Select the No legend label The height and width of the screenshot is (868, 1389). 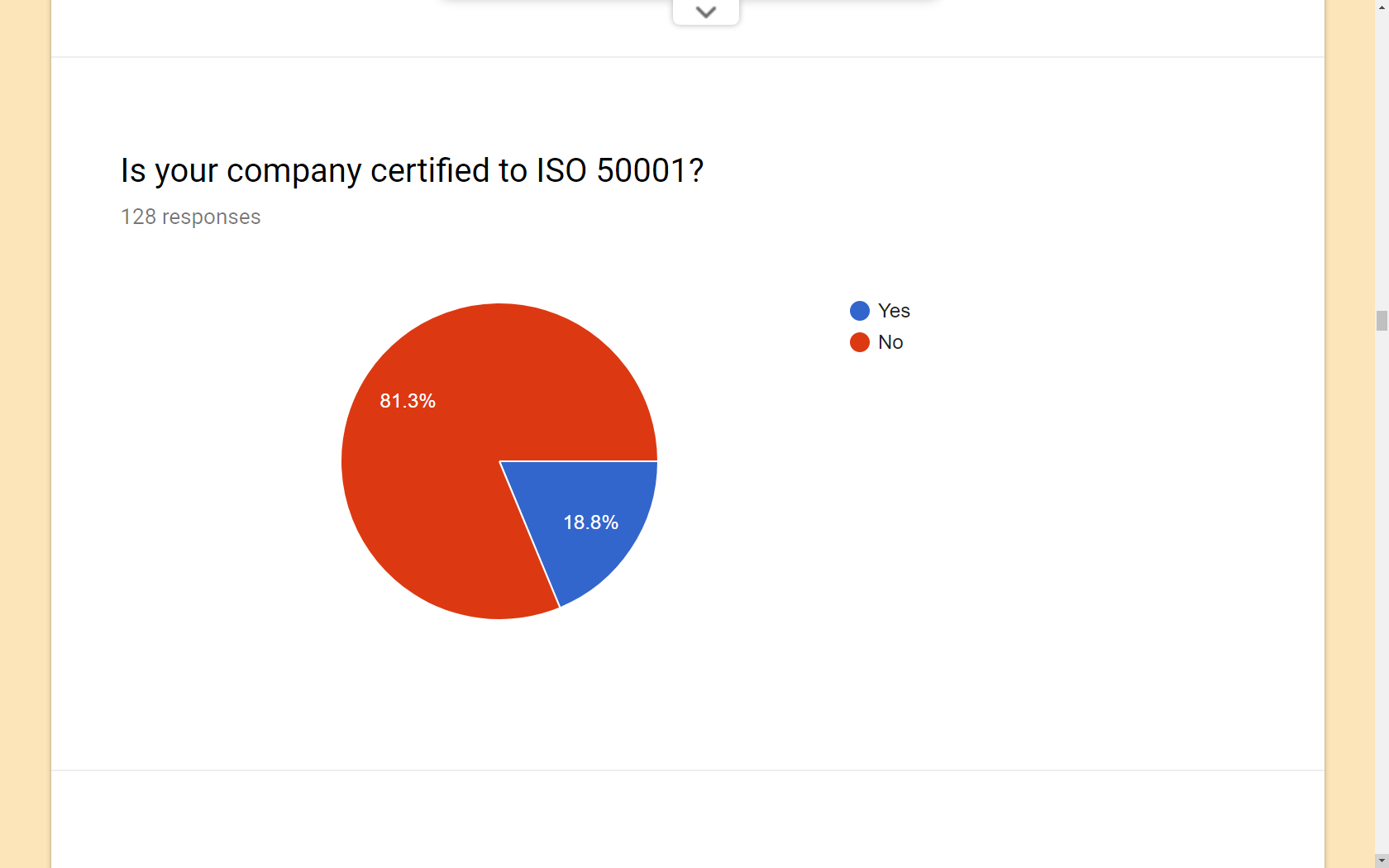pos(890,342)
